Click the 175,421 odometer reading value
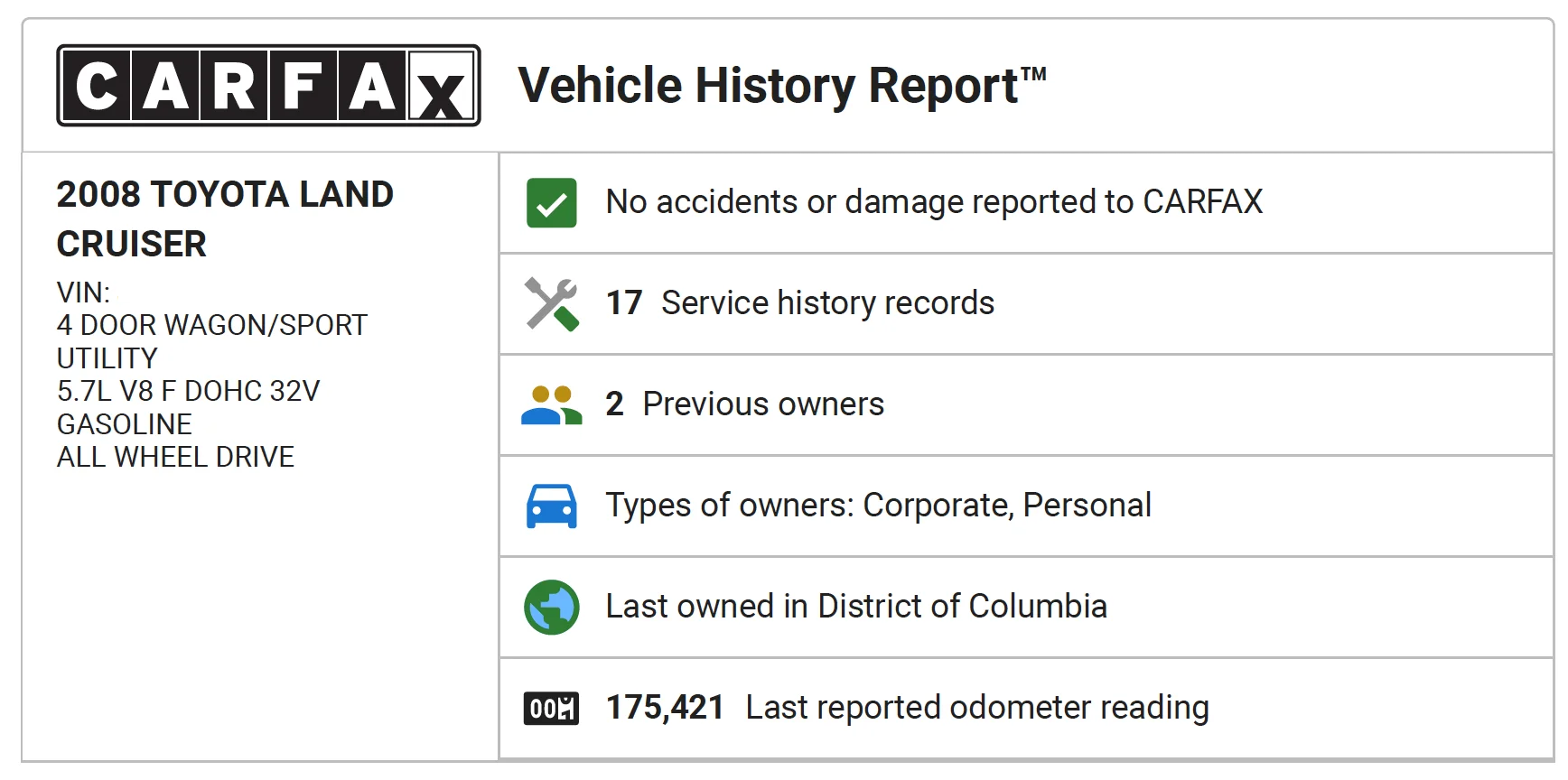This screenshot has height=780, width=1568. coord(665,708)
